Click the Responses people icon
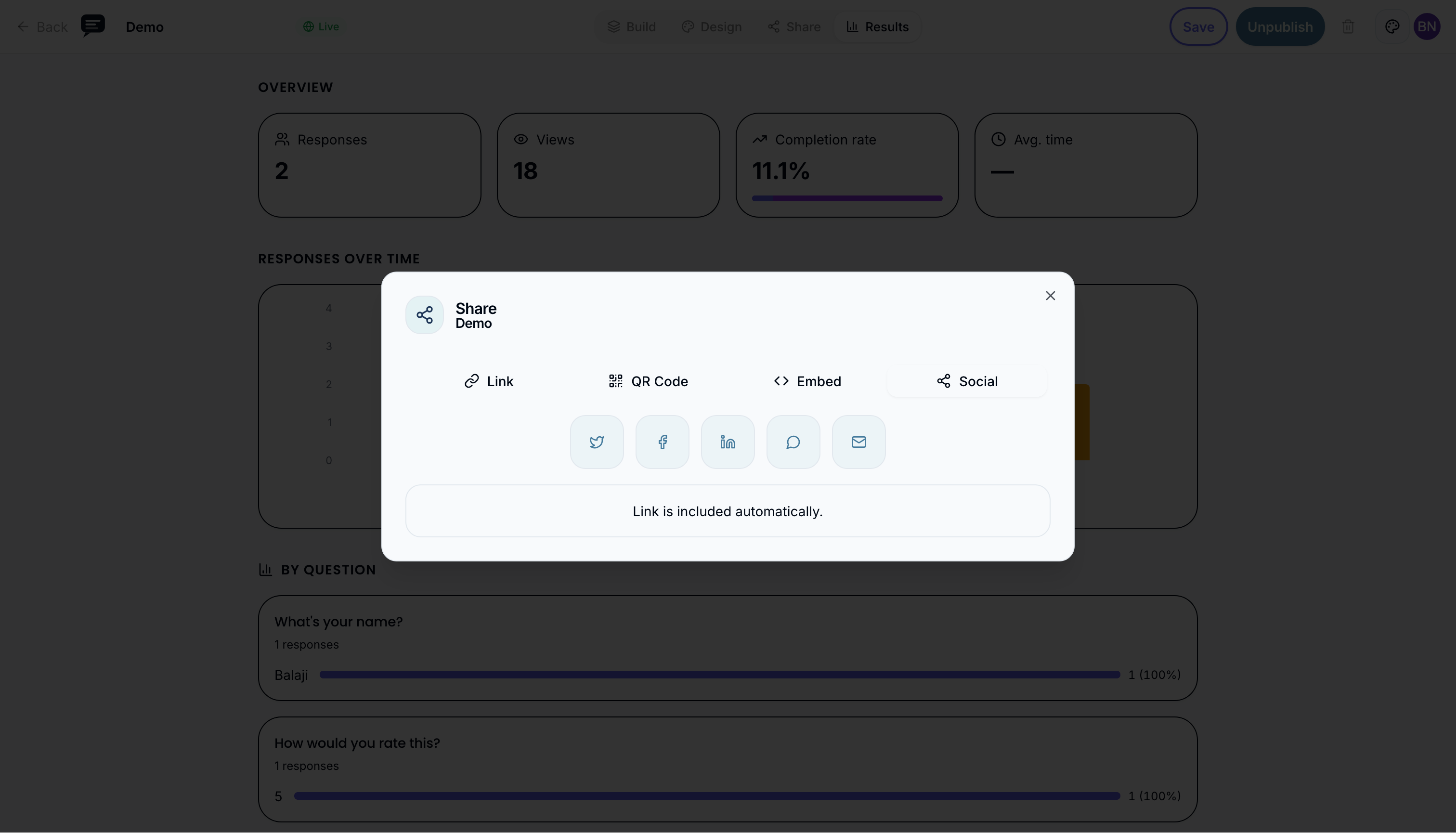1456x833 pixels. (282, 140)
